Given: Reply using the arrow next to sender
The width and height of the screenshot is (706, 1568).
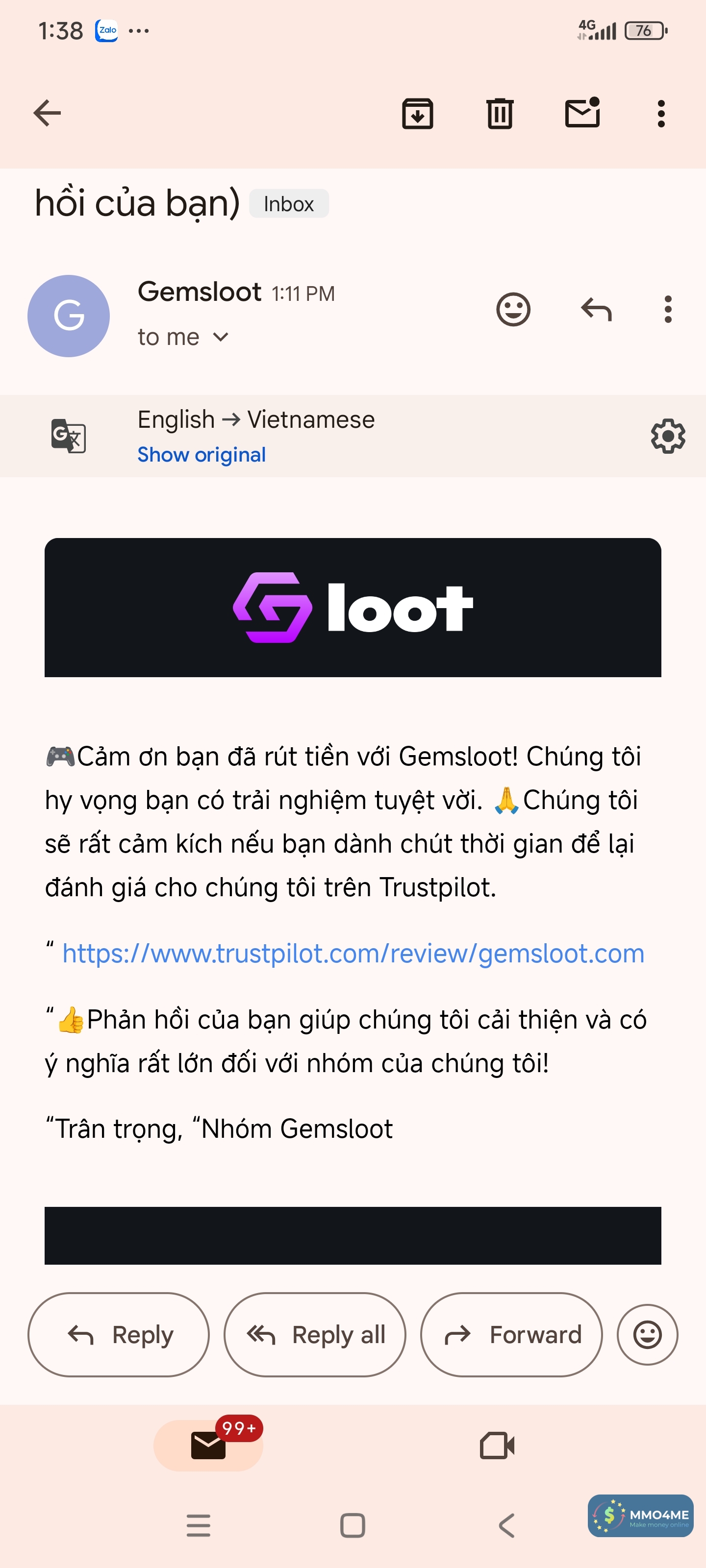Looking at the screenshot, I should [596, 310].
